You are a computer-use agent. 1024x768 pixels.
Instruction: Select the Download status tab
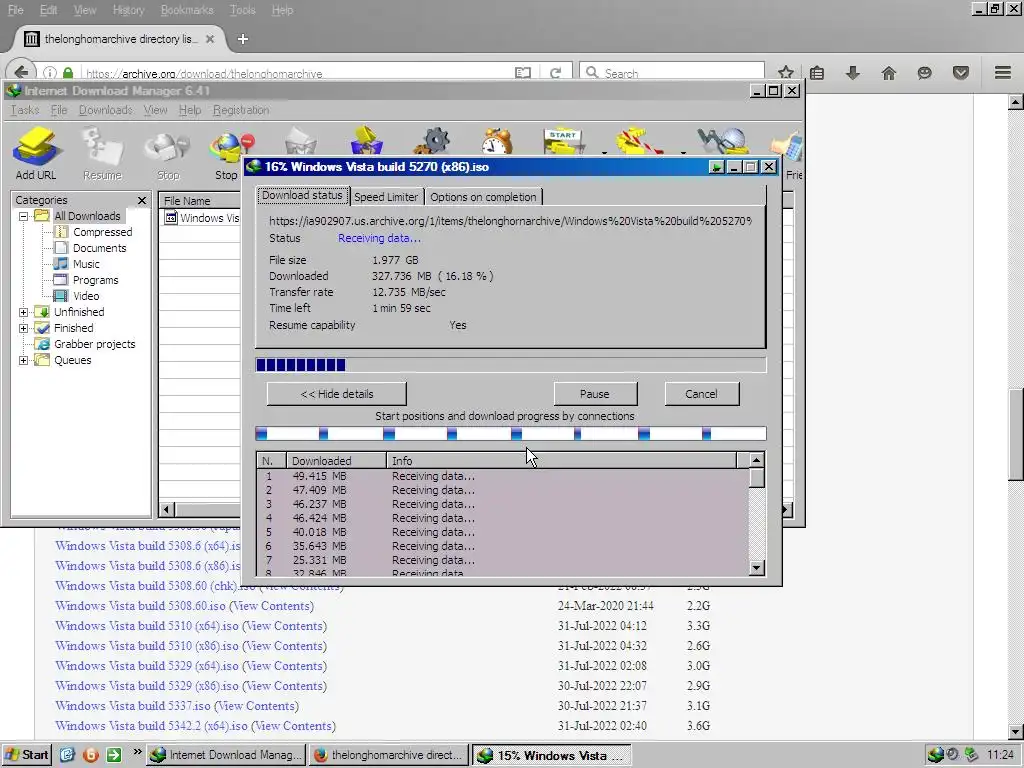(302, 195)
